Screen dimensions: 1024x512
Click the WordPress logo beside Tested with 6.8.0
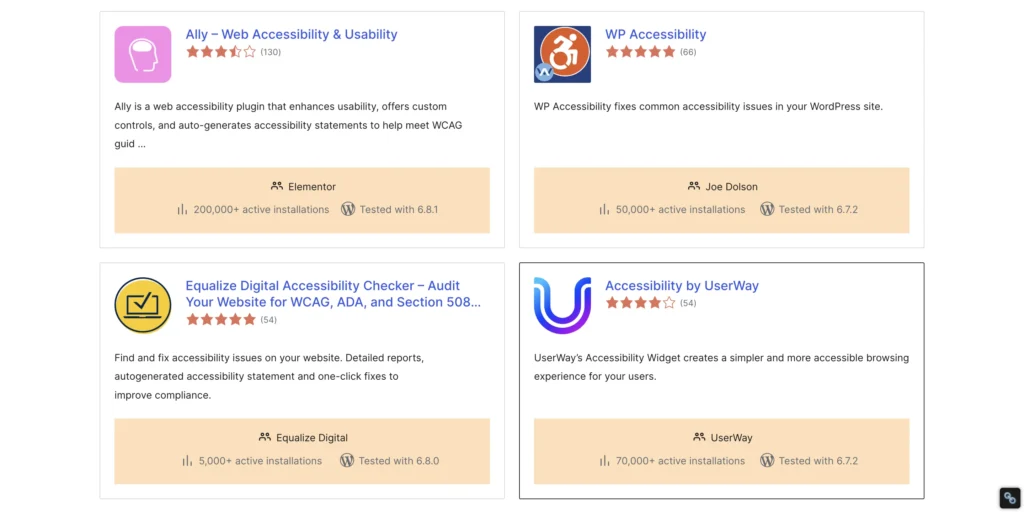tap(347, 460)
